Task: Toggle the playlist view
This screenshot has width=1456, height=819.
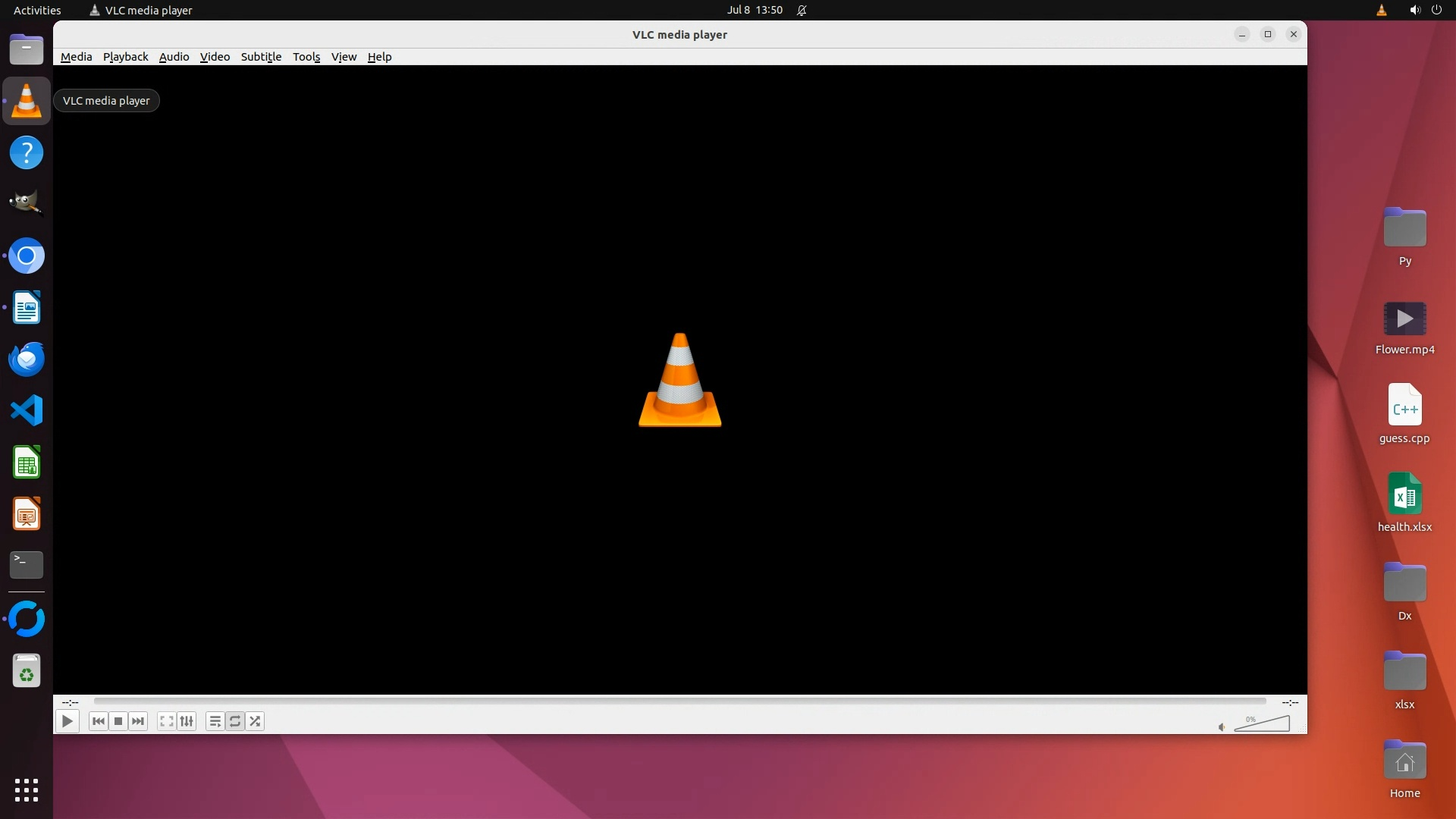Action: coord(215,721)
